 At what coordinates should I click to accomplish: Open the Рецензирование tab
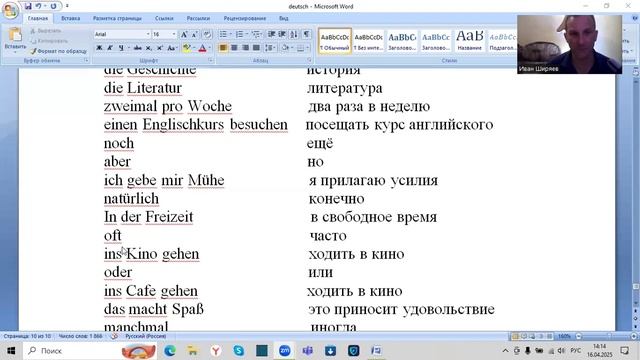pos(244,18)
